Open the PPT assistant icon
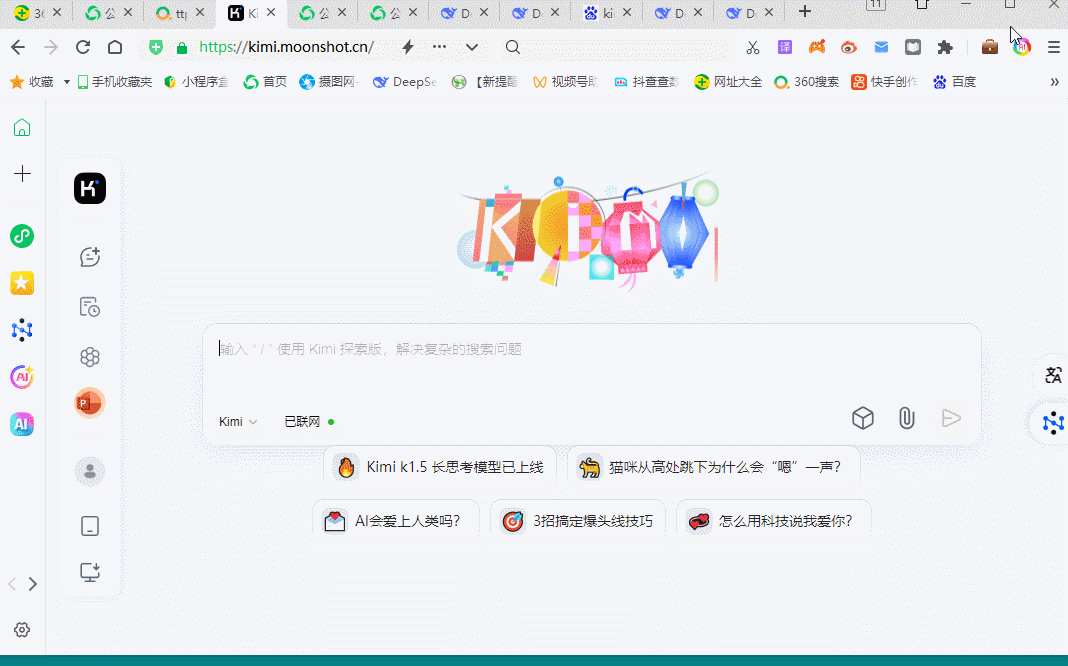The width and height of the screenshot is (1068, 666). [x=90, y=403]
